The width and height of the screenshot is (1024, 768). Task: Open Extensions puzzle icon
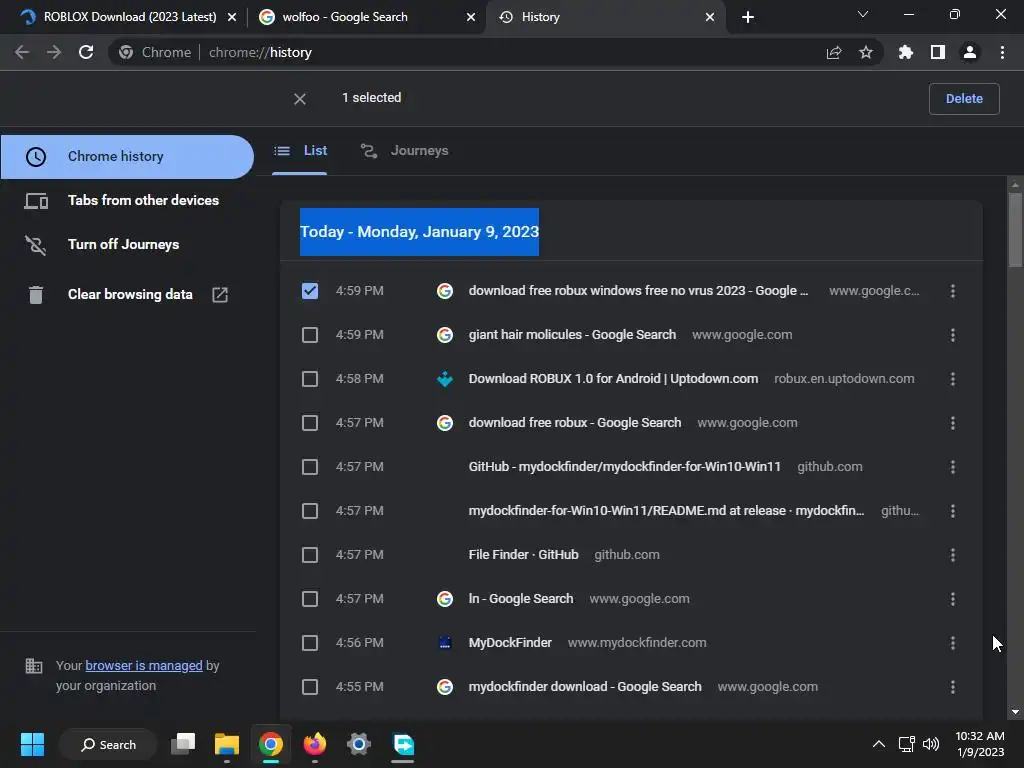[905, 52]
